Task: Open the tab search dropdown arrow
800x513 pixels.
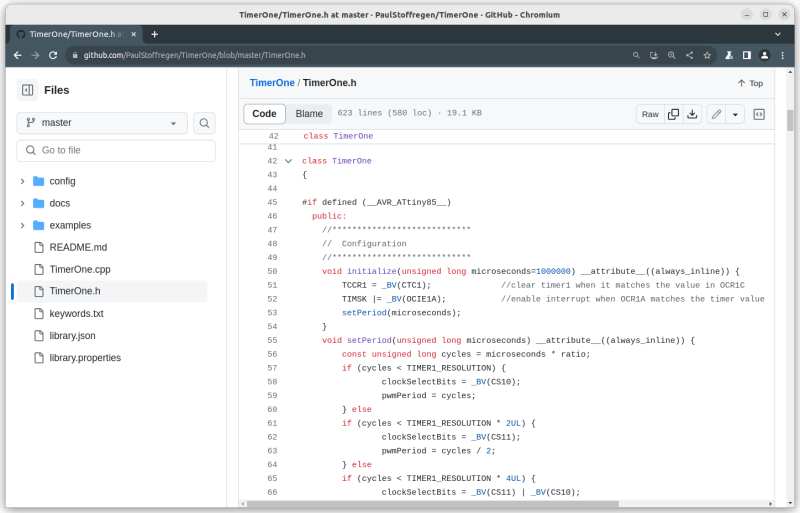Action: tap(778, 34)
